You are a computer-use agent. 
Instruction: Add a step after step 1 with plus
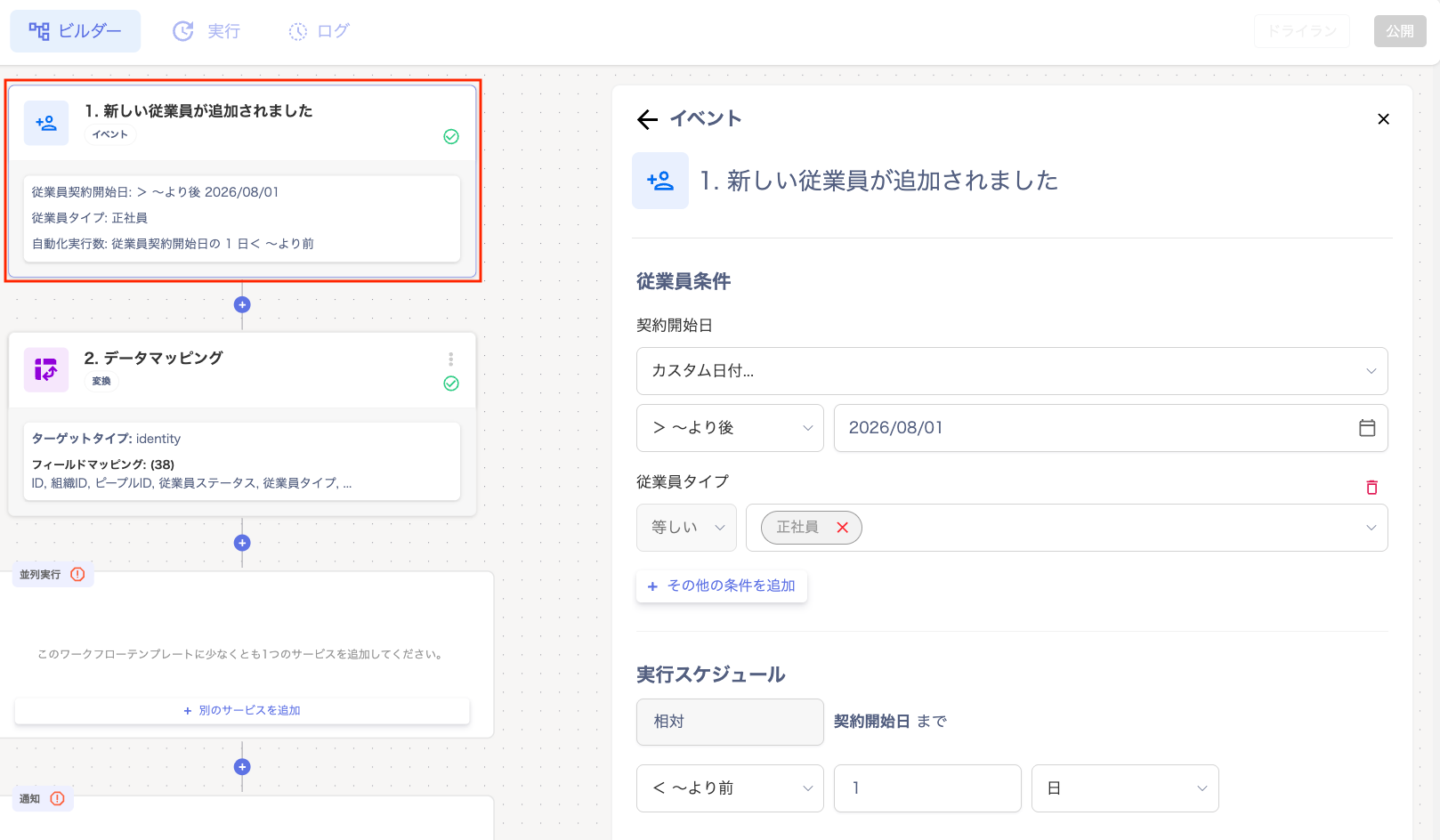point(242,304)
